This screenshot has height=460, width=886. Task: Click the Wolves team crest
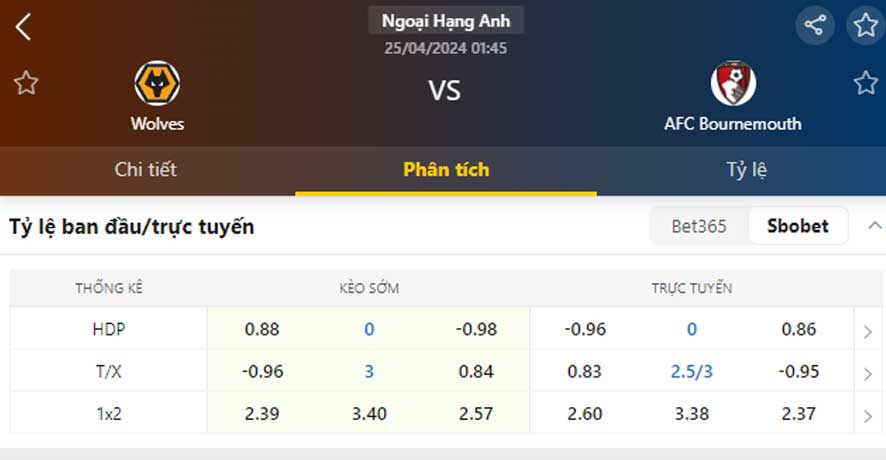tap(157, 83)
